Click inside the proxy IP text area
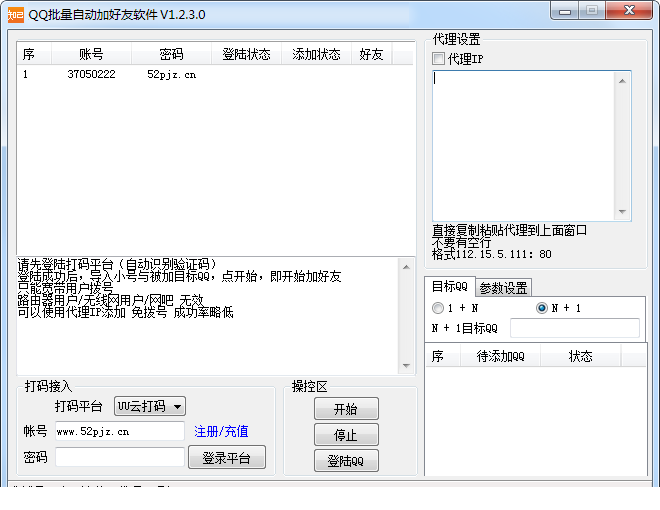This screenshot has height=510, width=660. click(524, 146)
